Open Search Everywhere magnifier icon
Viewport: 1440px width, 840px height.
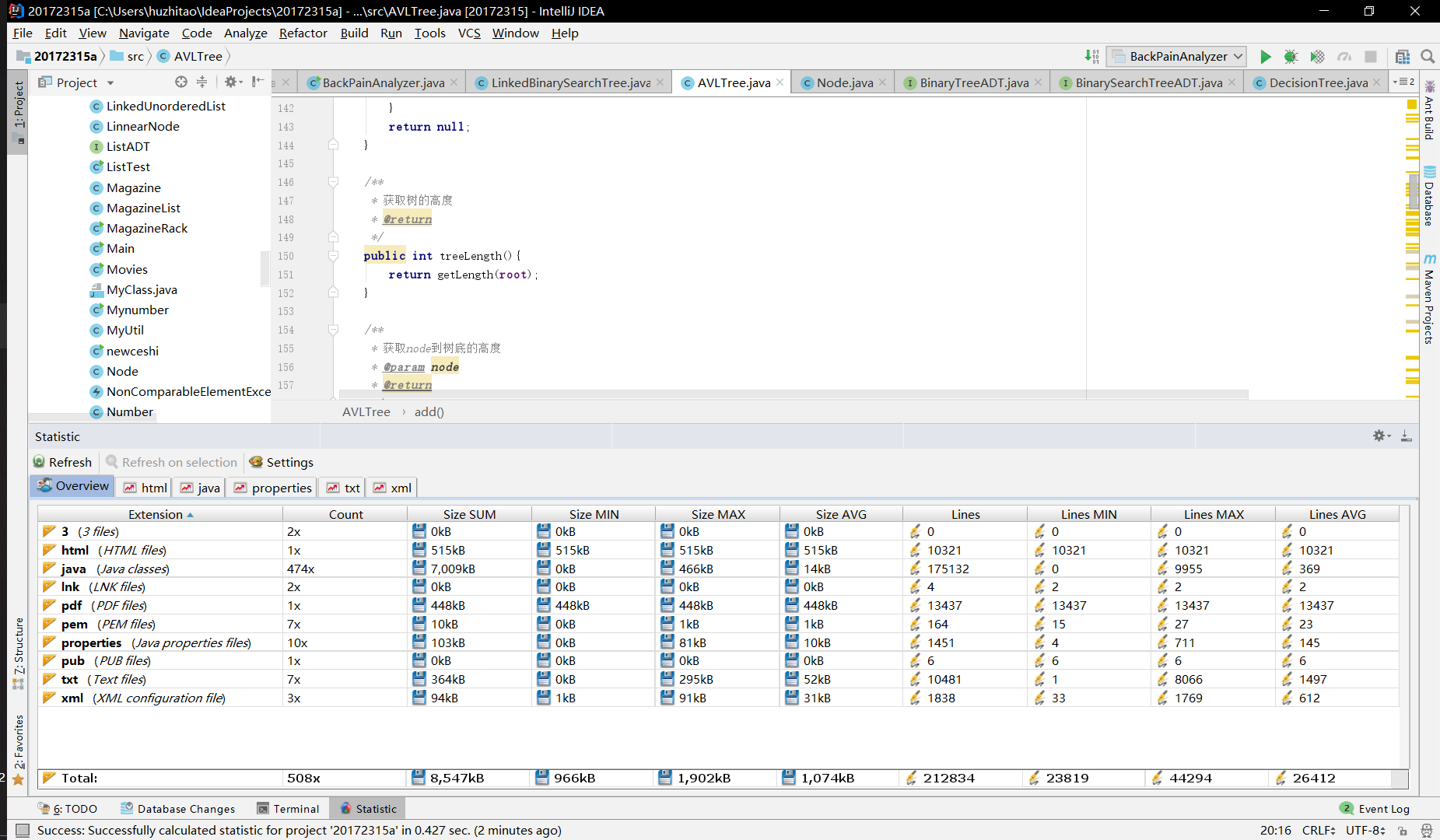click(x=1428, y=56)
